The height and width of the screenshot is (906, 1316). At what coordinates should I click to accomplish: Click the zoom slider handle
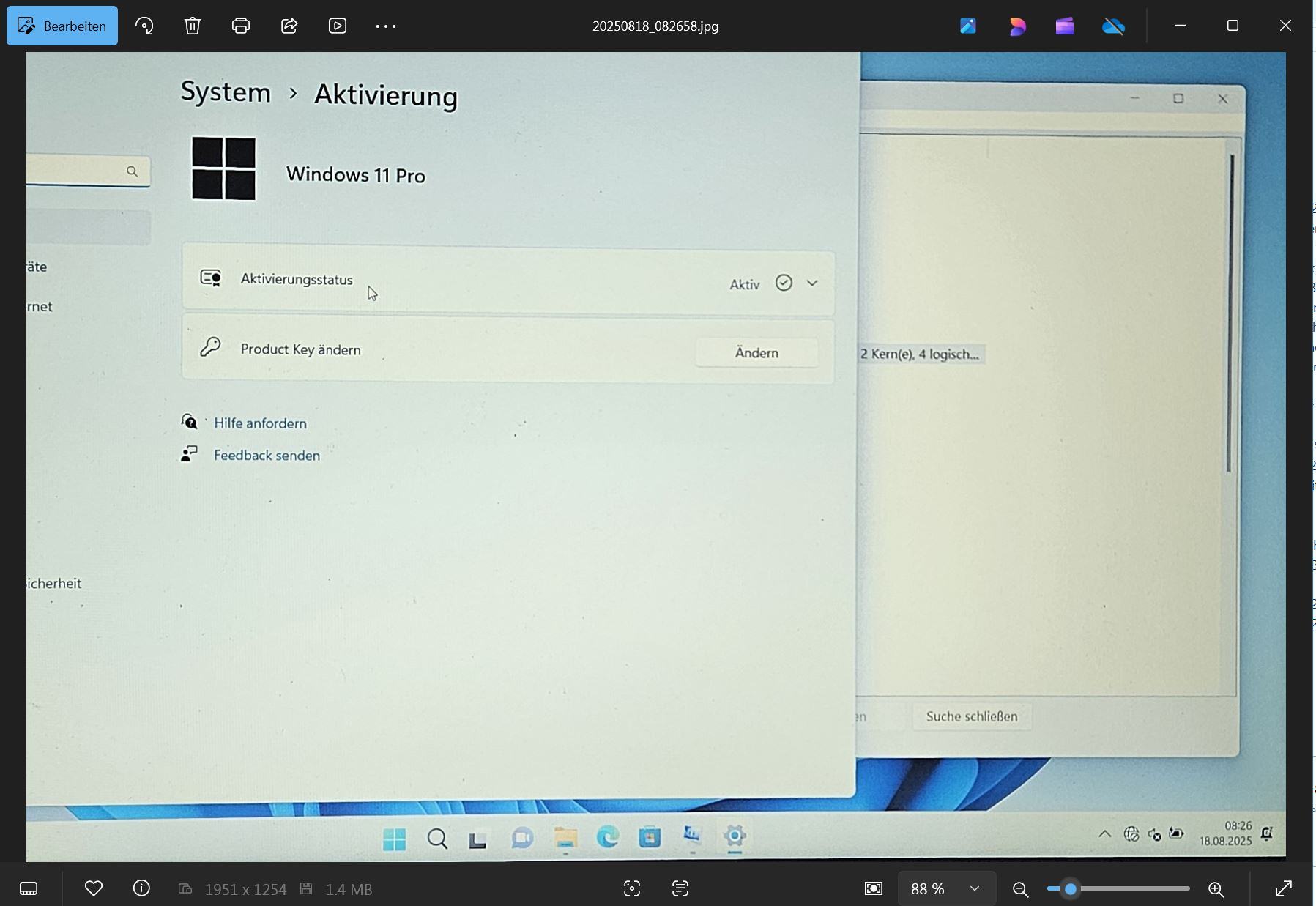(1071, 888)
